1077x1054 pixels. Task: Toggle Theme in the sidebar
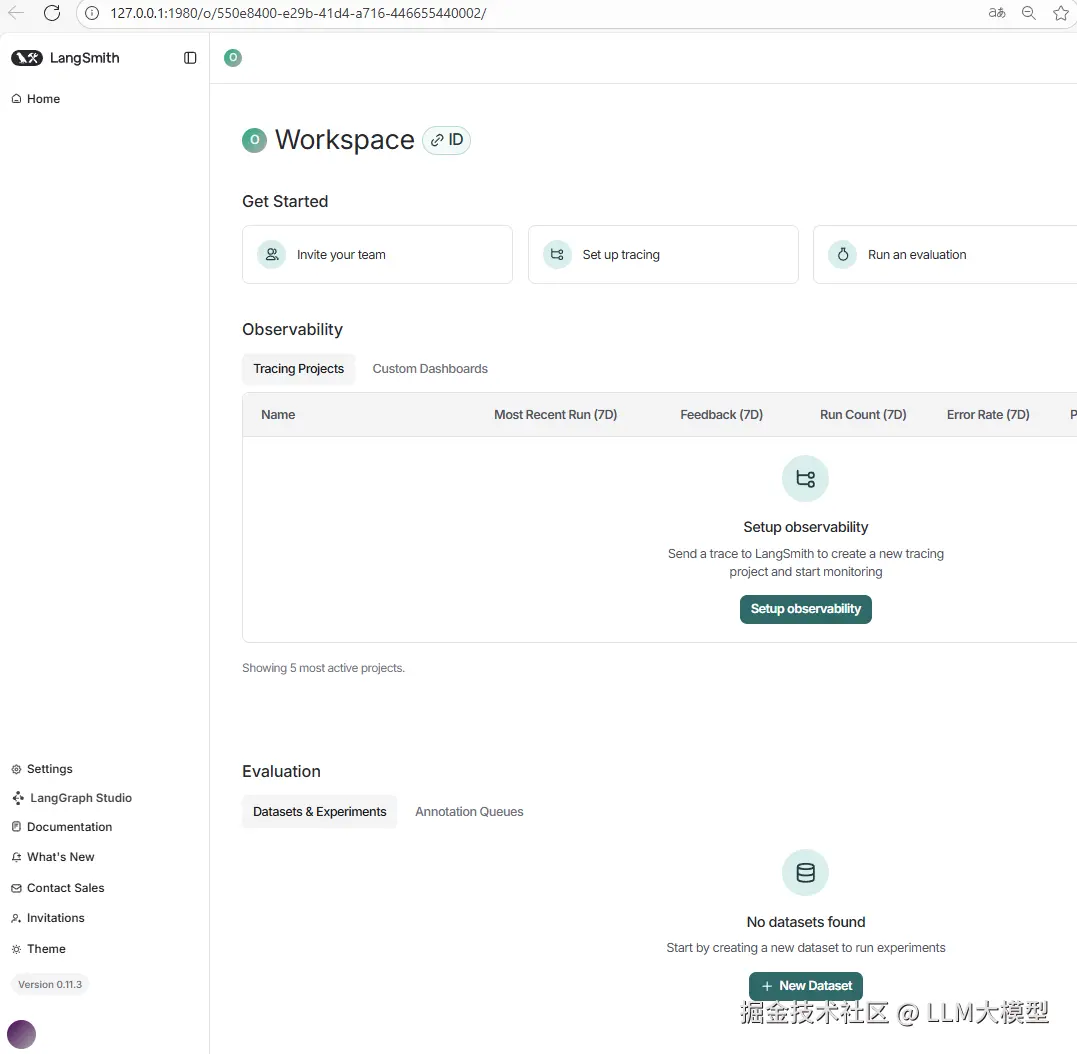coord(46,949)
